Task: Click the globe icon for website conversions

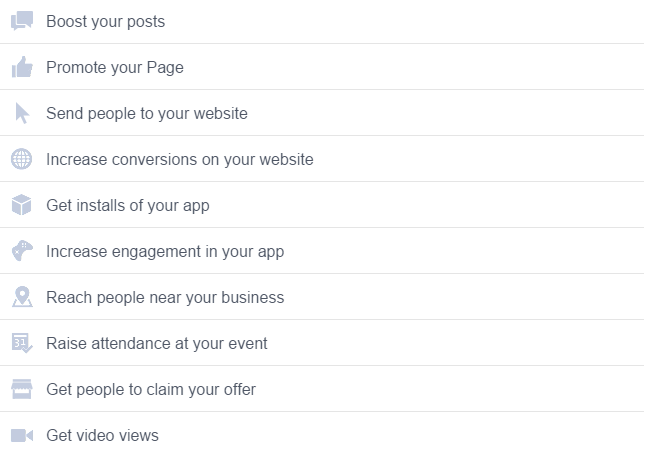Action: [21, 159]
